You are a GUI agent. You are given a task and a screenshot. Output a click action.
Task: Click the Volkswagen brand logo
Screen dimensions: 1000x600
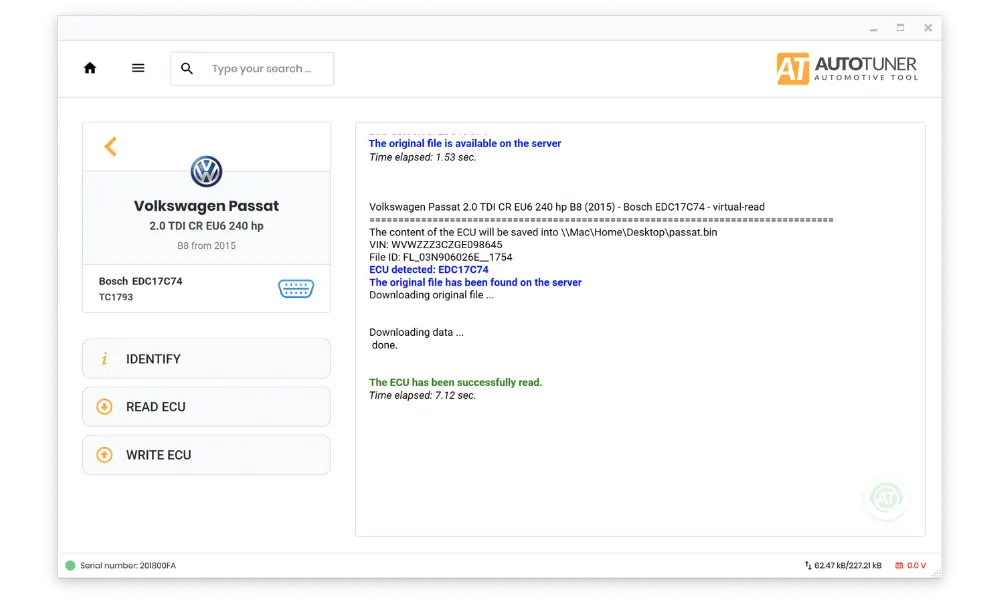[206, 171]
